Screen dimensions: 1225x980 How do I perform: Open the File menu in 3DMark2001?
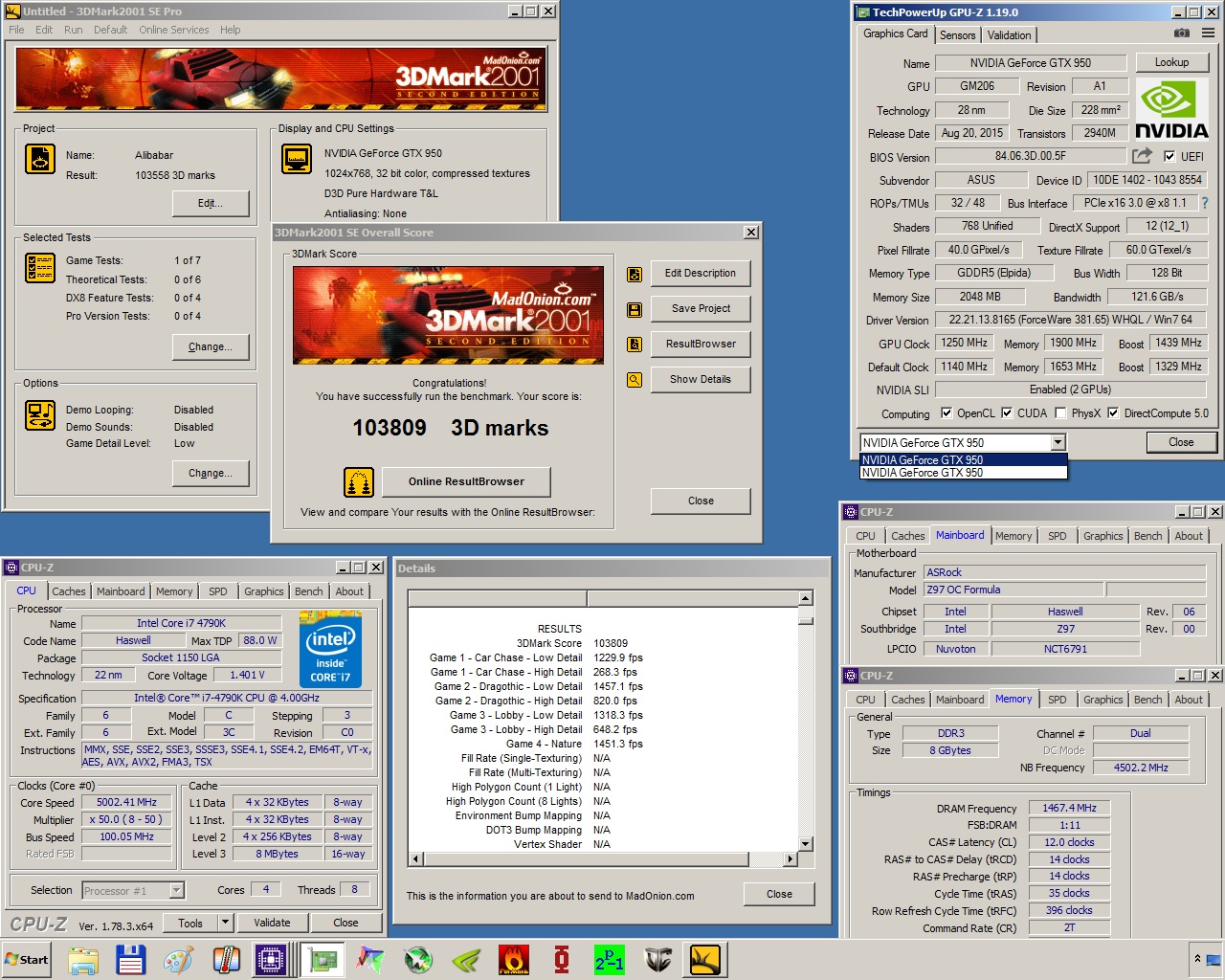pos(16,30)
